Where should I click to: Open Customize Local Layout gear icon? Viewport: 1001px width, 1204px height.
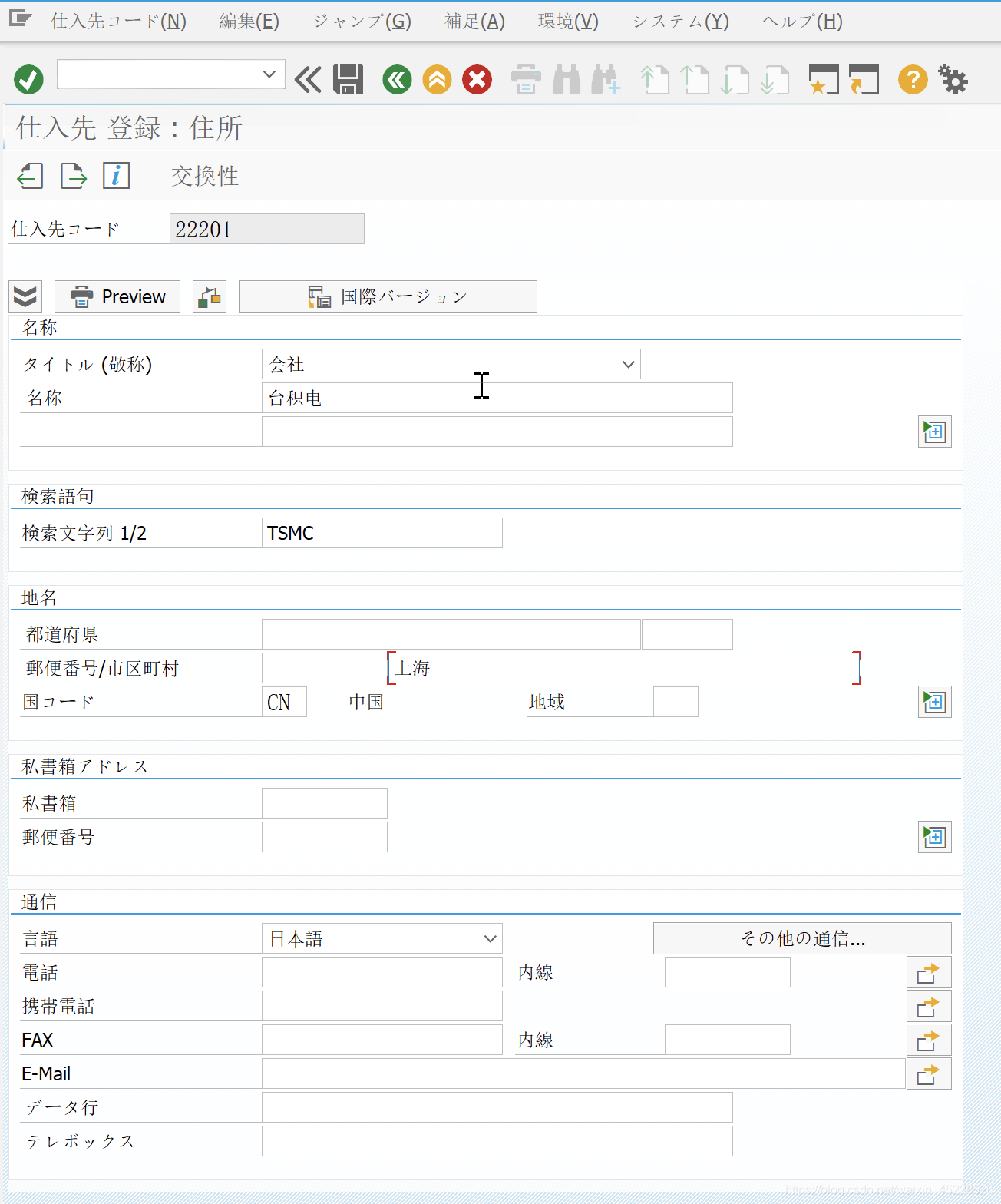[x=953, y=79]
